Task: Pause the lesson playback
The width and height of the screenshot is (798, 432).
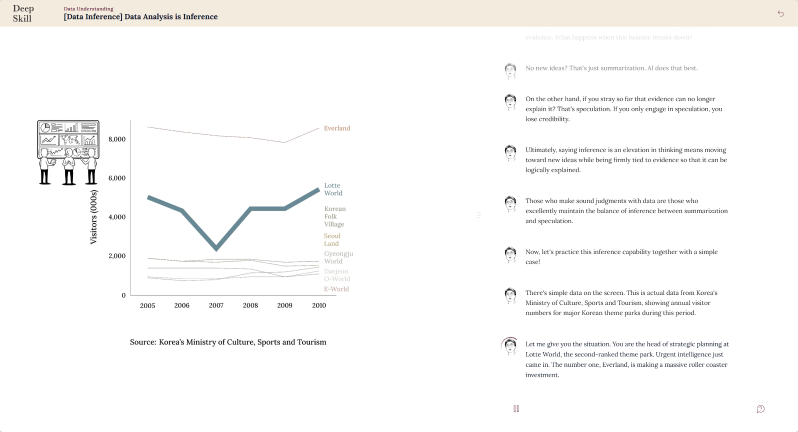Action: coord(516,409)
